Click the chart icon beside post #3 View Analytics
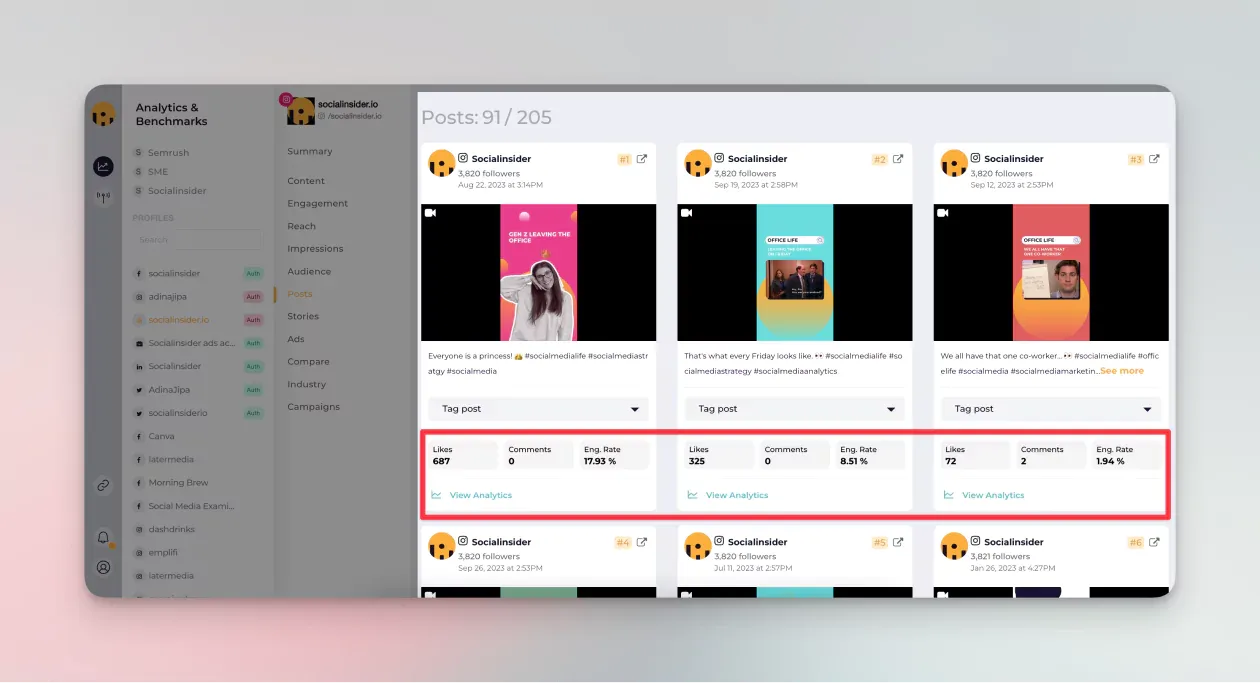This screenshot has width=1260, height=683. coord(948,495)
